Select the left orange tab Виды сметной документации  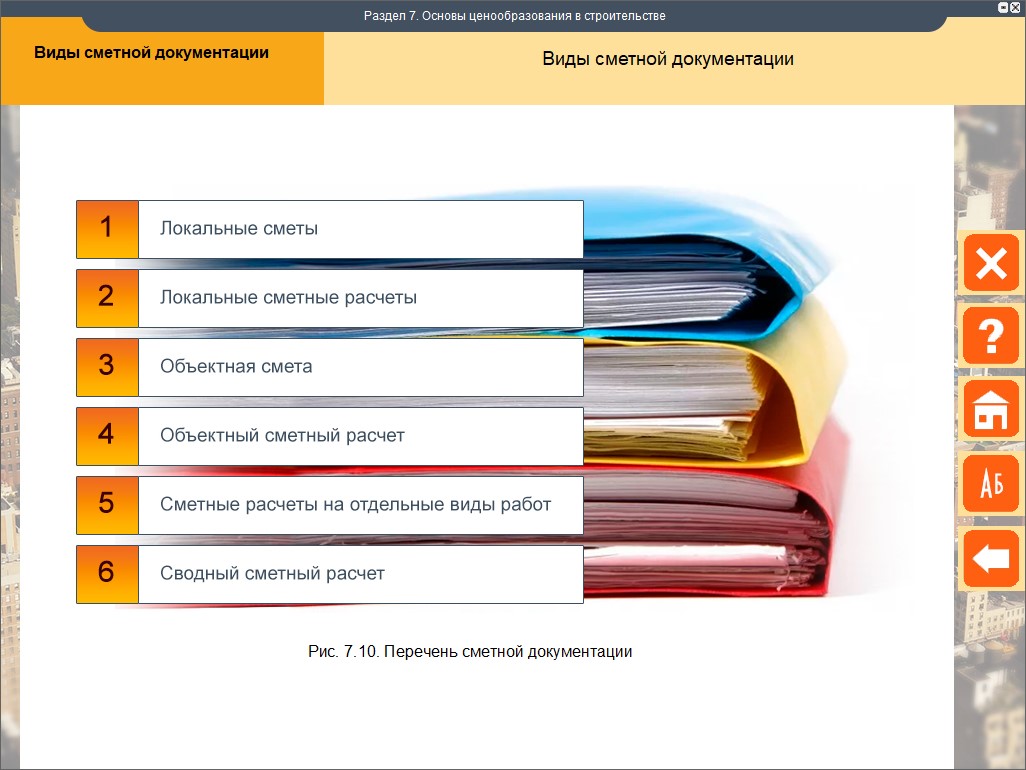[152, 54]
